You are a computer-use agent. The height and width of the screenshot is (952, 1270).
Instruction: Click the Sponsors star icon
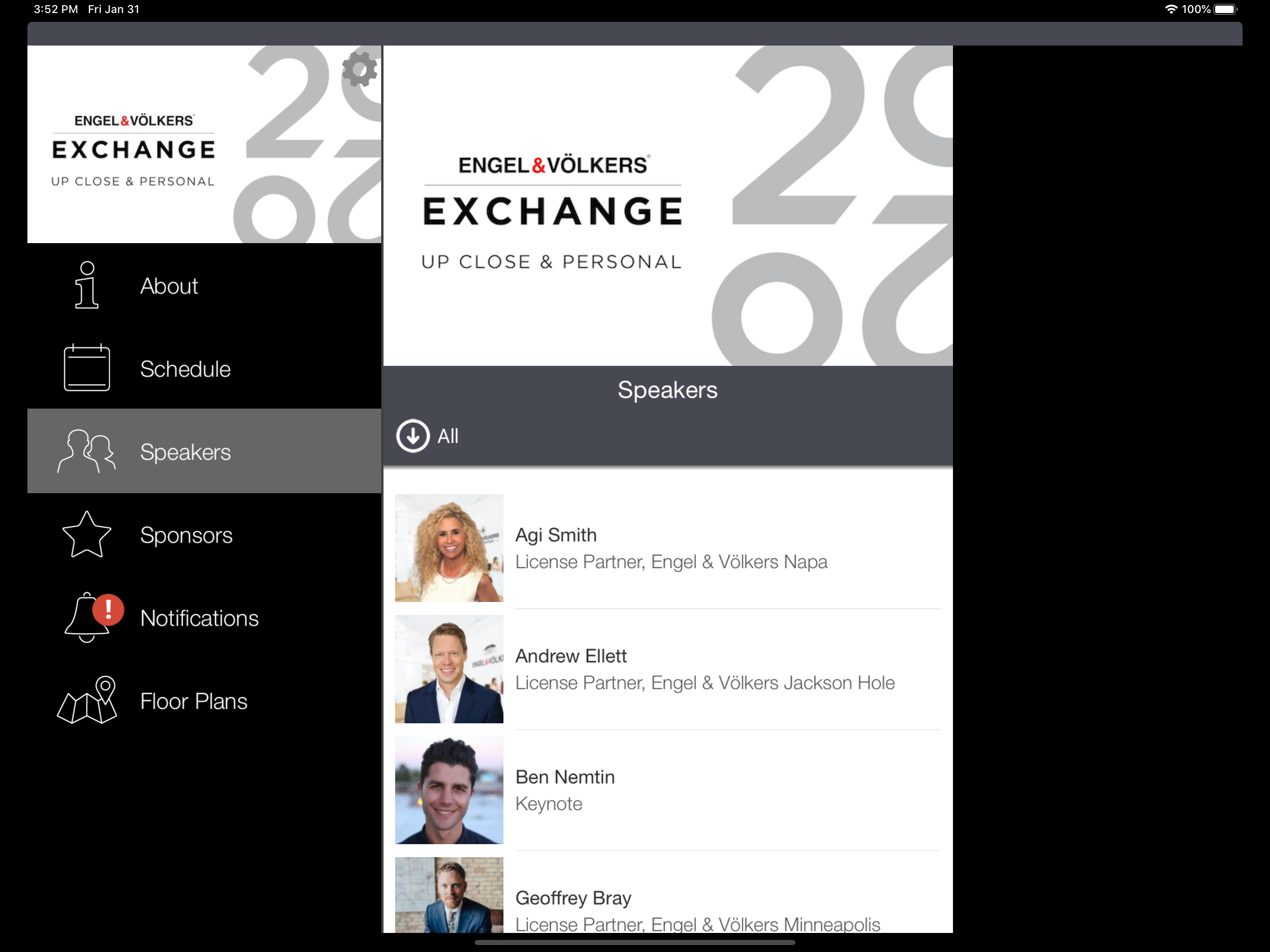[x=86, y=535]
